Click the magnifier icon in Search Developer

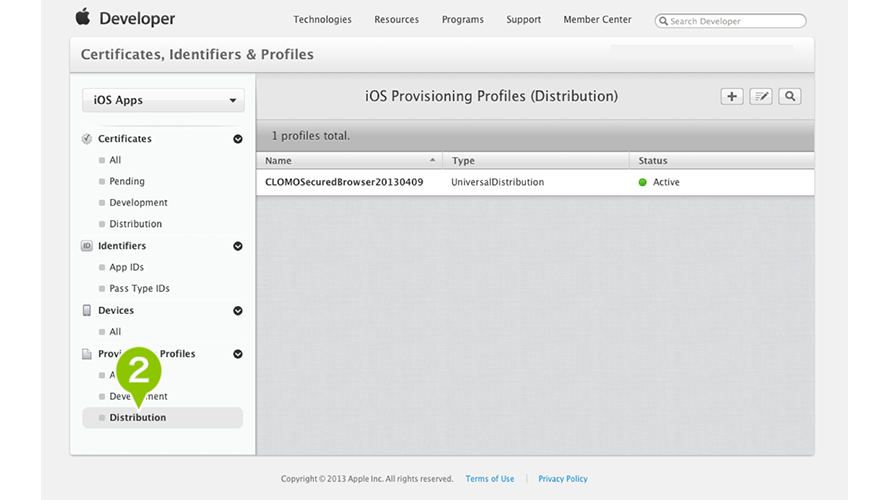(x=663, y=21)
